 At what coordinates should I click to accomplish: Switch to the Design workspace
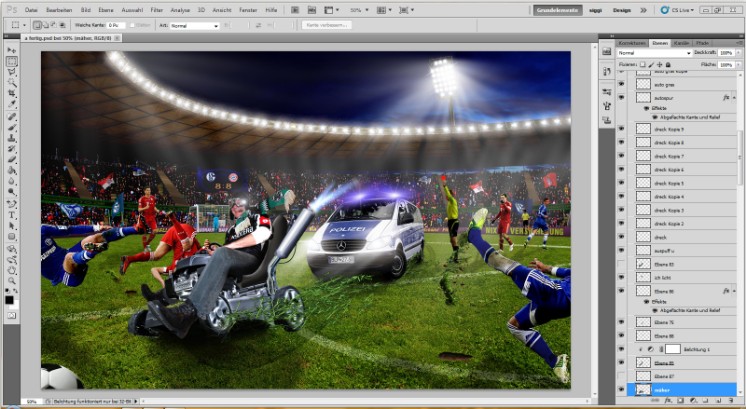pos(622,9)
